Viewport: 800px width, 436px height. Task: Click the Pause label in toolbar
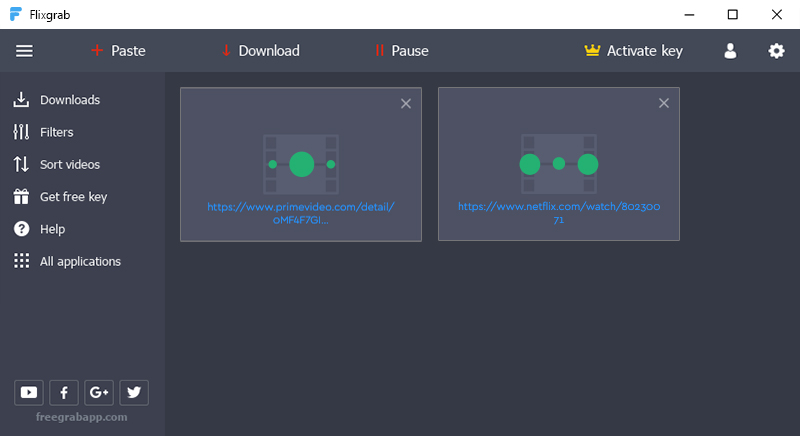tap(410, 50)
